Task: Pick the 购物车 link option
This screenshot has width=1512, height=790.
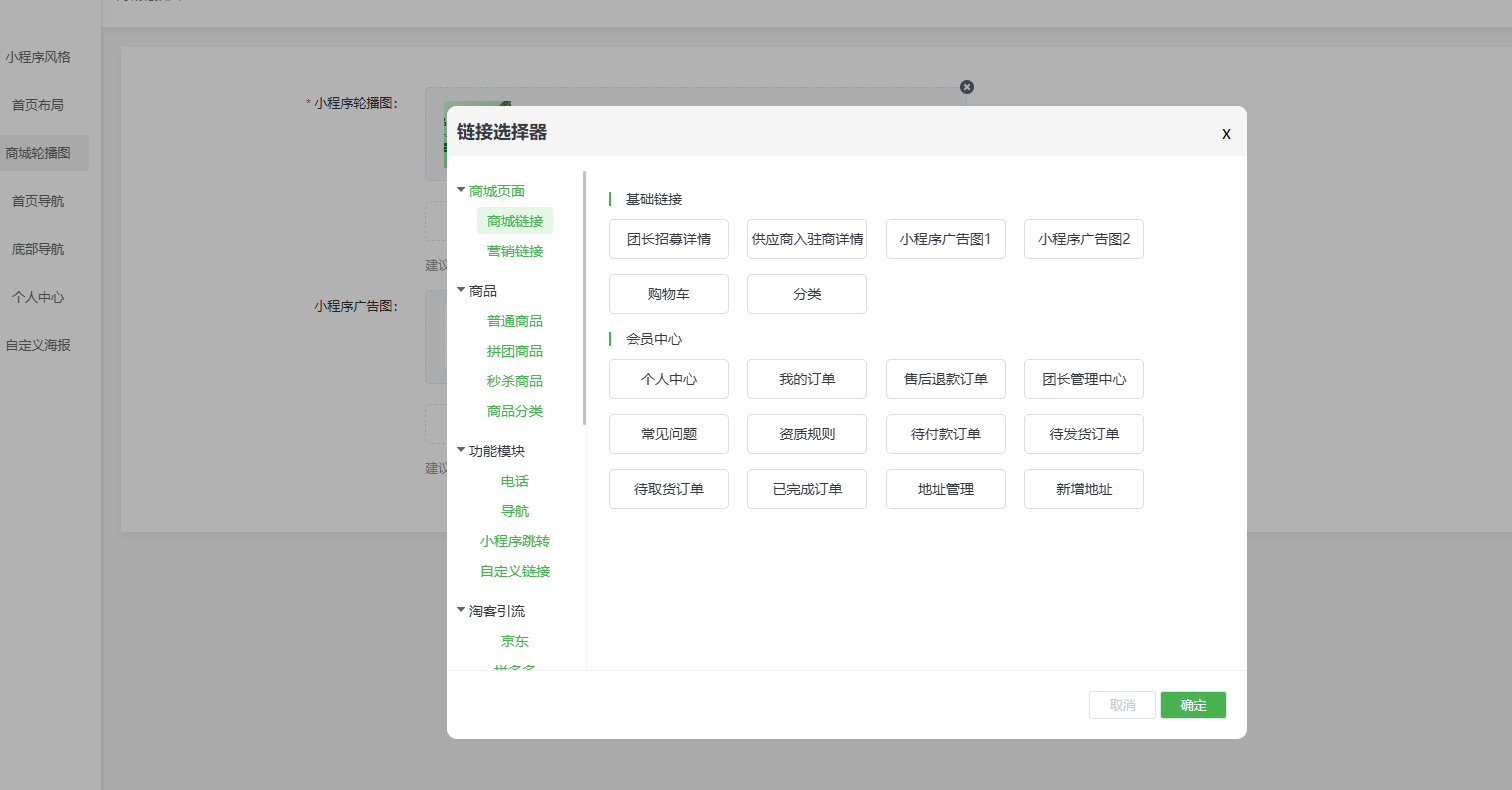Action: tap(669, 294)
